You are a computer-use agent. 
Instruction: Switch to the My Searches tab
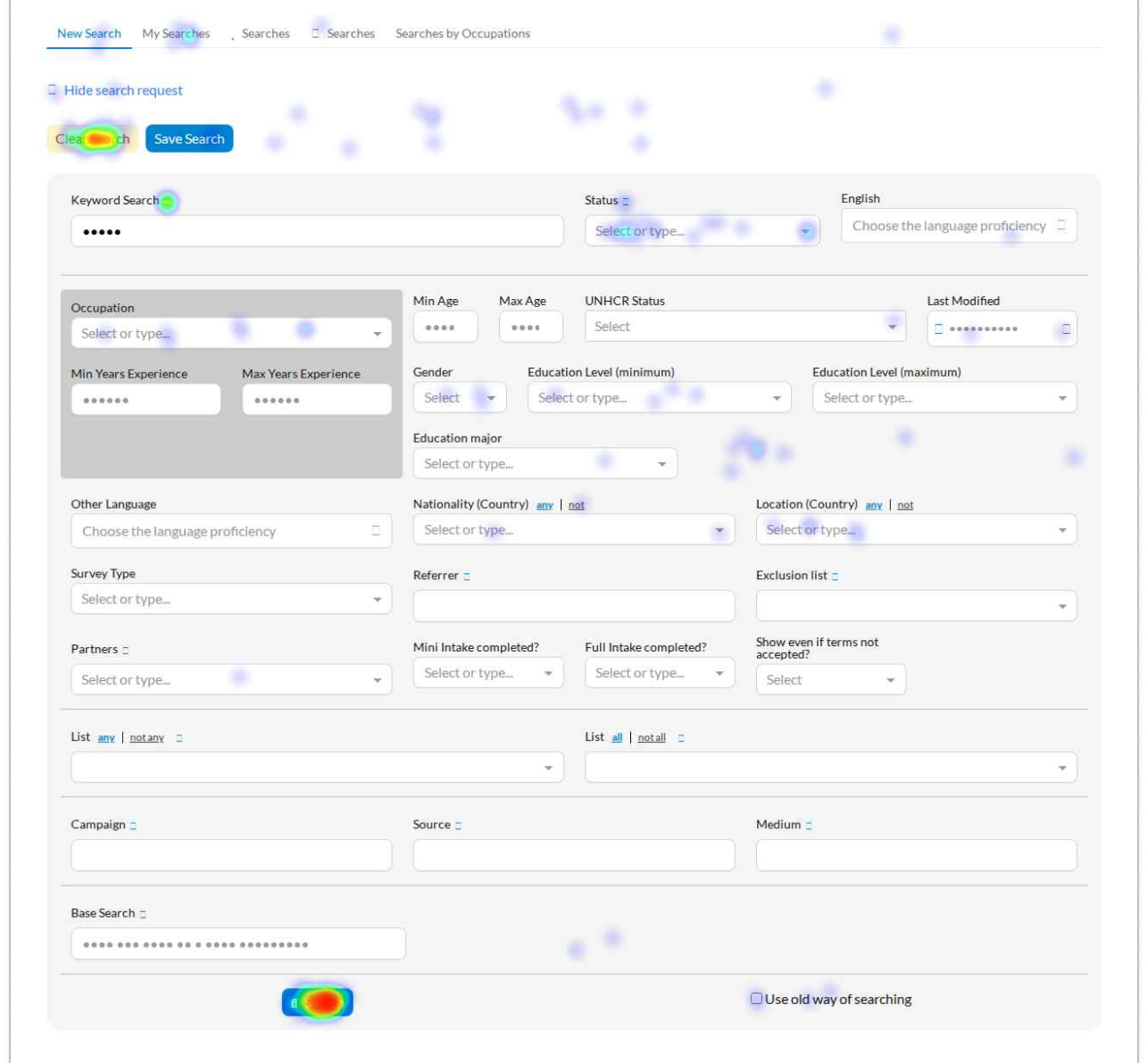pyautogui.click(x=175, y=33)
